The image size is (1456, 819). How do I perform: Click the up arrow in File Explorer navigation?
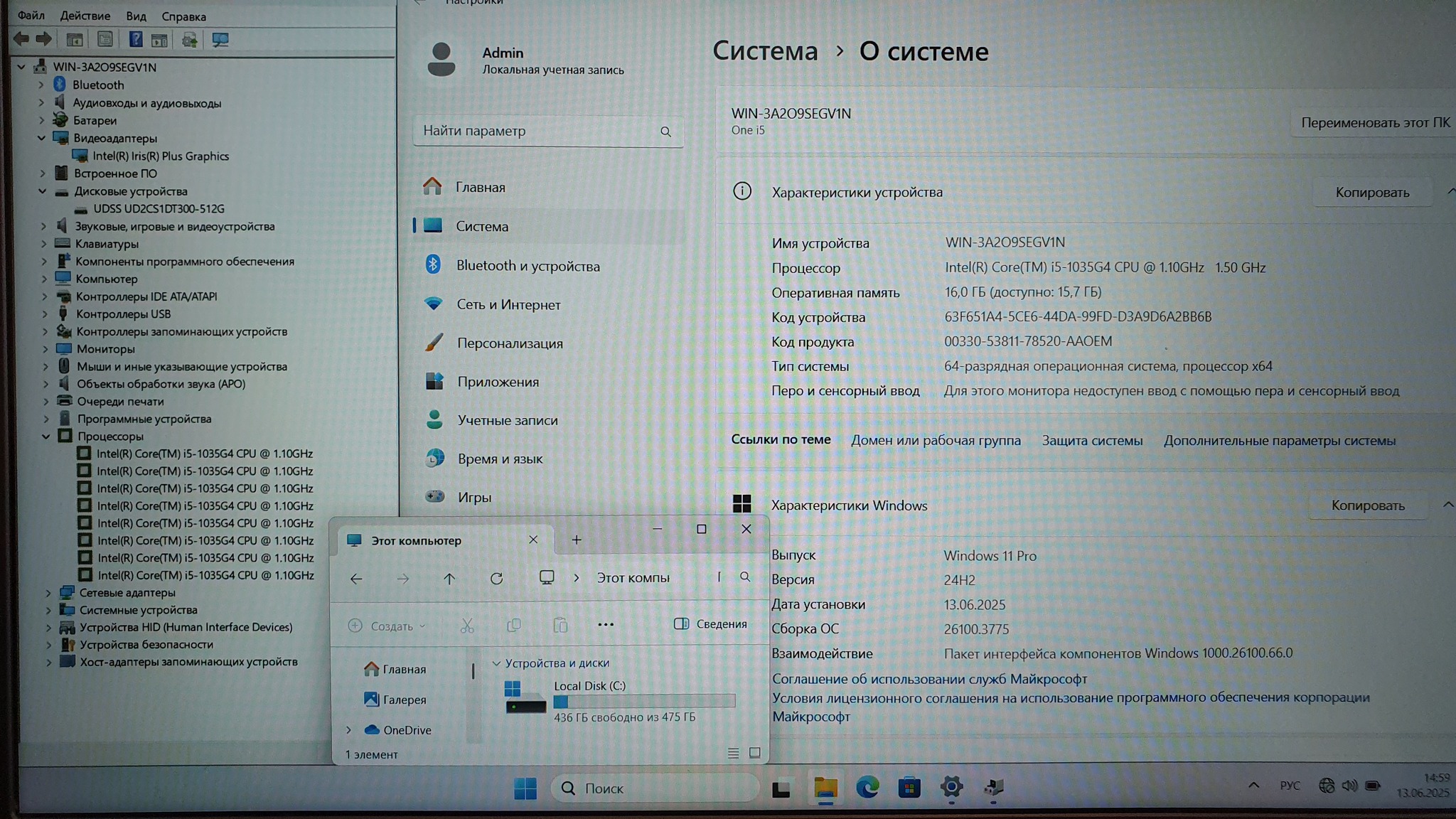click(x=449, y=579)
